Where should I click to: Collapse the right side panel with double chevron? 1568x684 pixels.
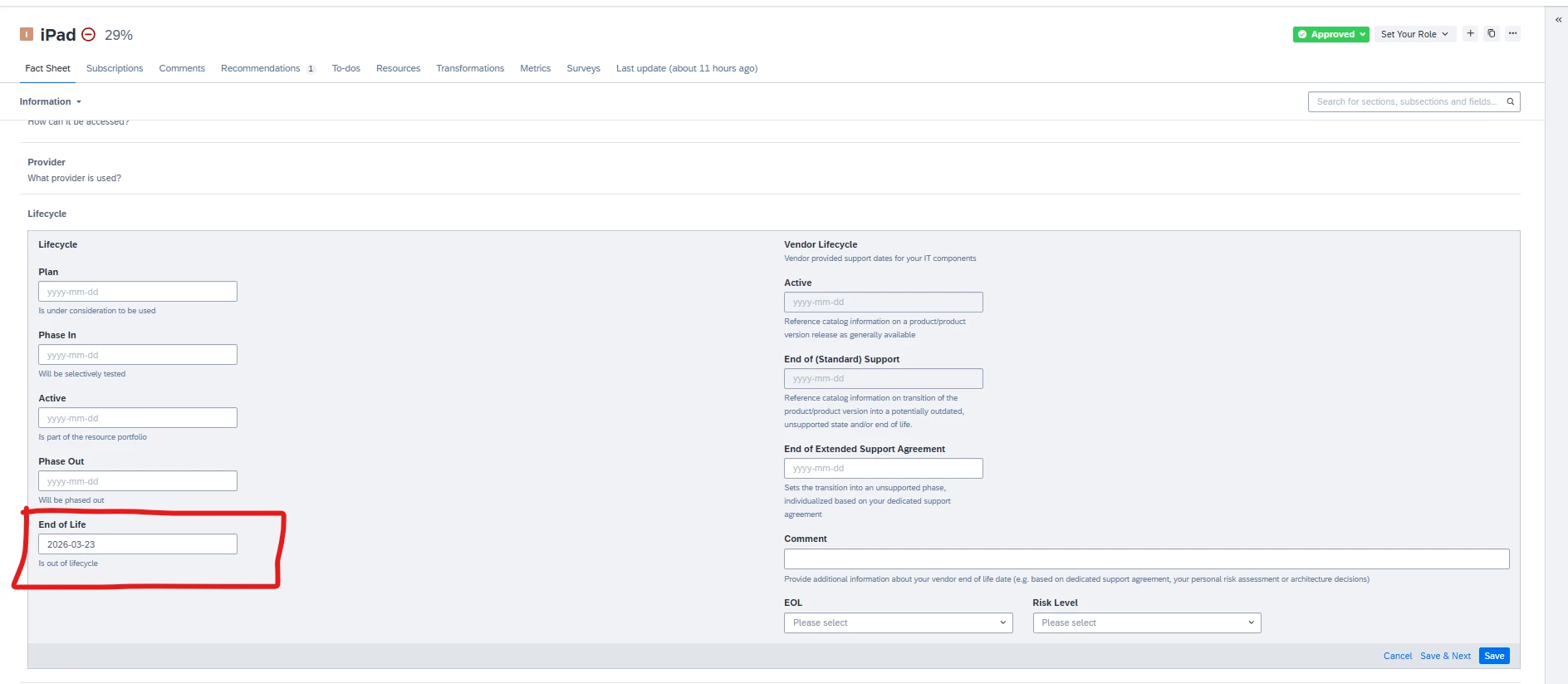1558,19
